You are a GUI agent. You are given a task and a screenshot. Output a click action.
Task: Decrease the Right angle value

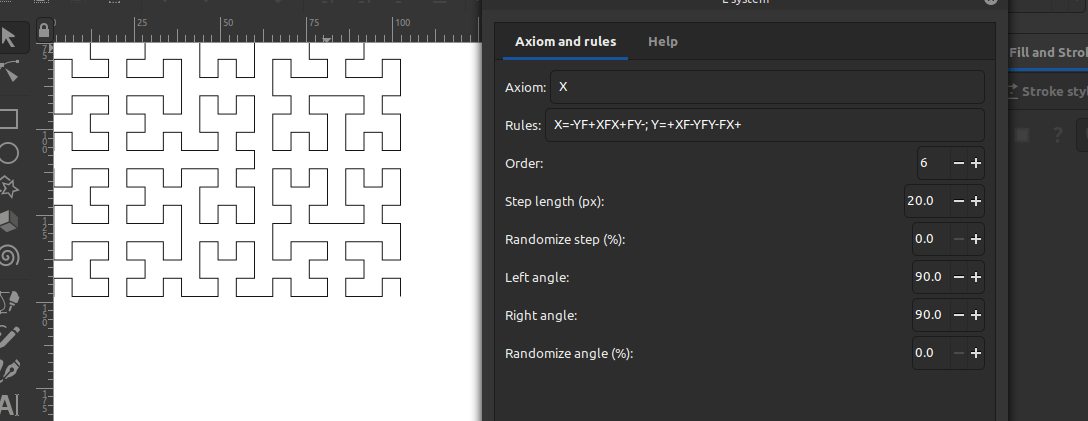(x=959, y=315)
